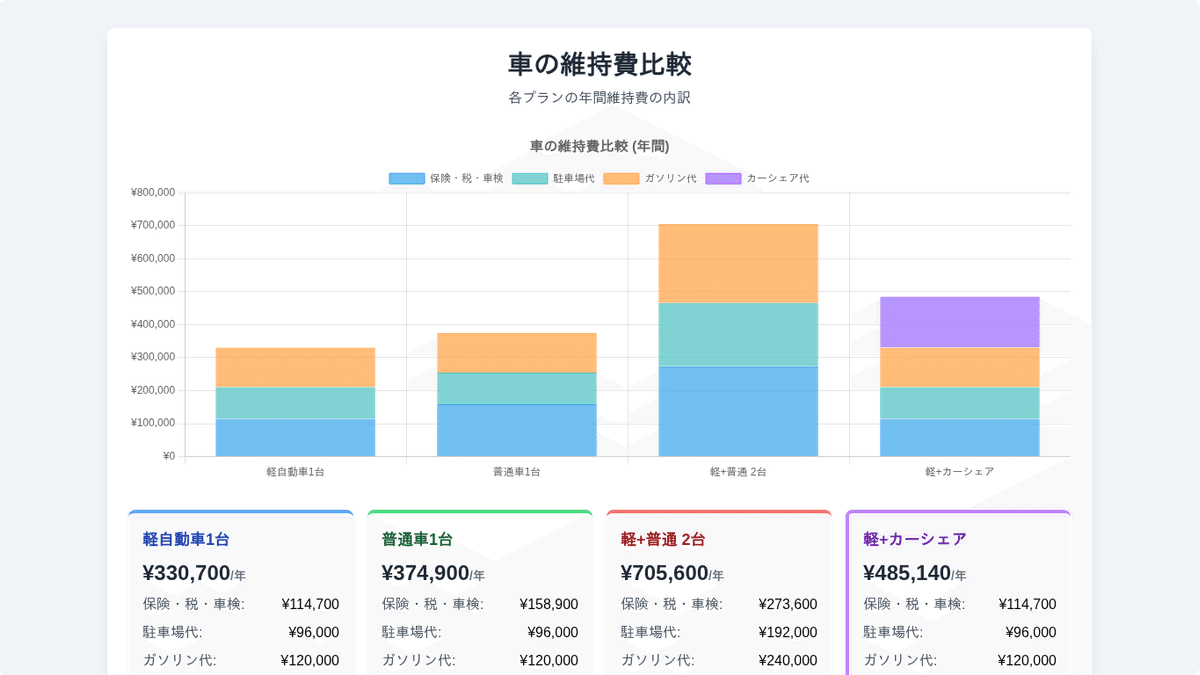Click the ¥158,900 insurance value
This screenshot has height=675, width=1200.
pos(549,604)
